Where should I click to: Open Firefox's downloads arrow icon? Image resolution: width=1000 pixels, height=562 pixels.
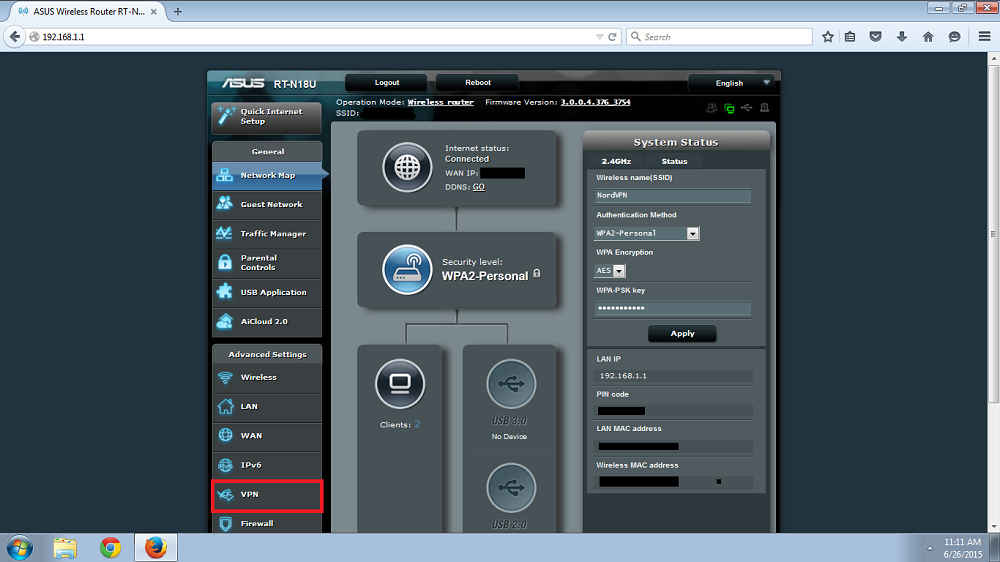click(902, 37)
